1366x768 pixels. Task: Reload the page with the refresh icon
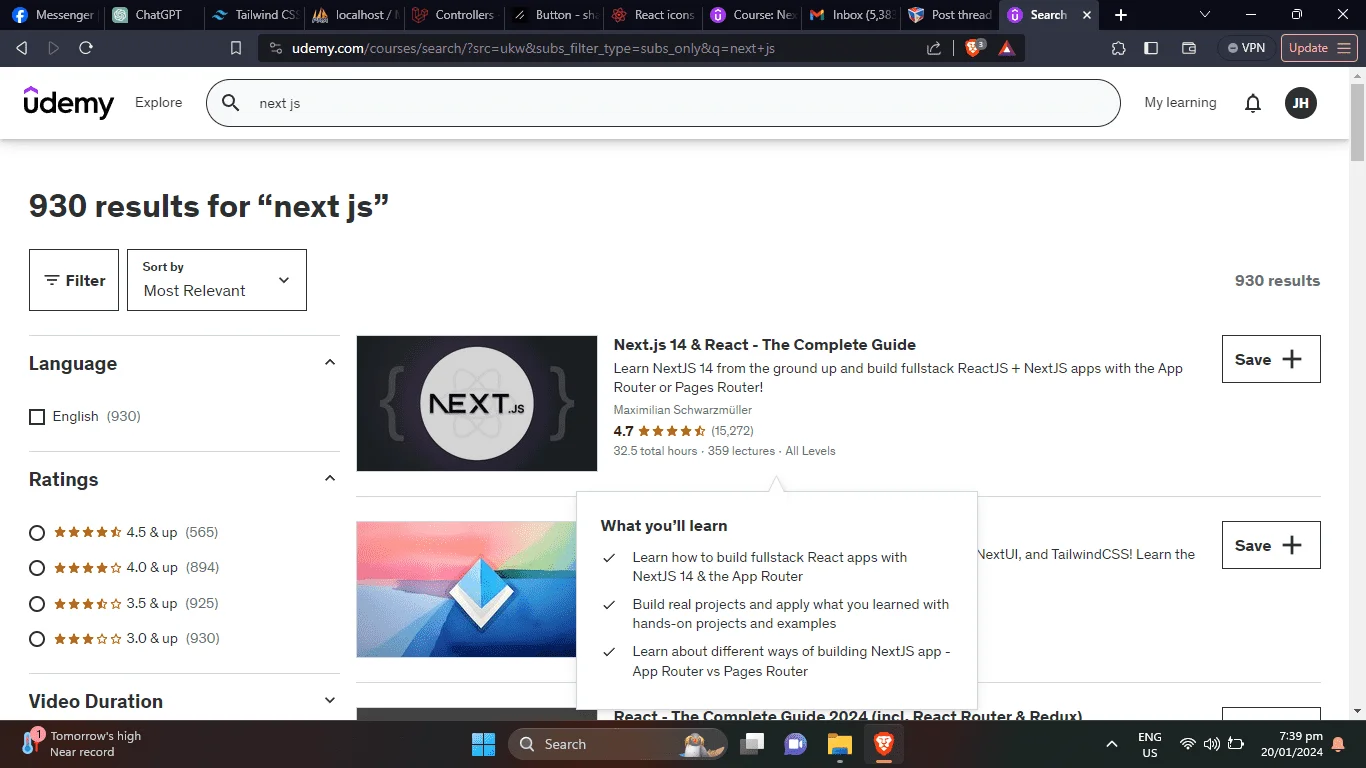coord(86,48)
